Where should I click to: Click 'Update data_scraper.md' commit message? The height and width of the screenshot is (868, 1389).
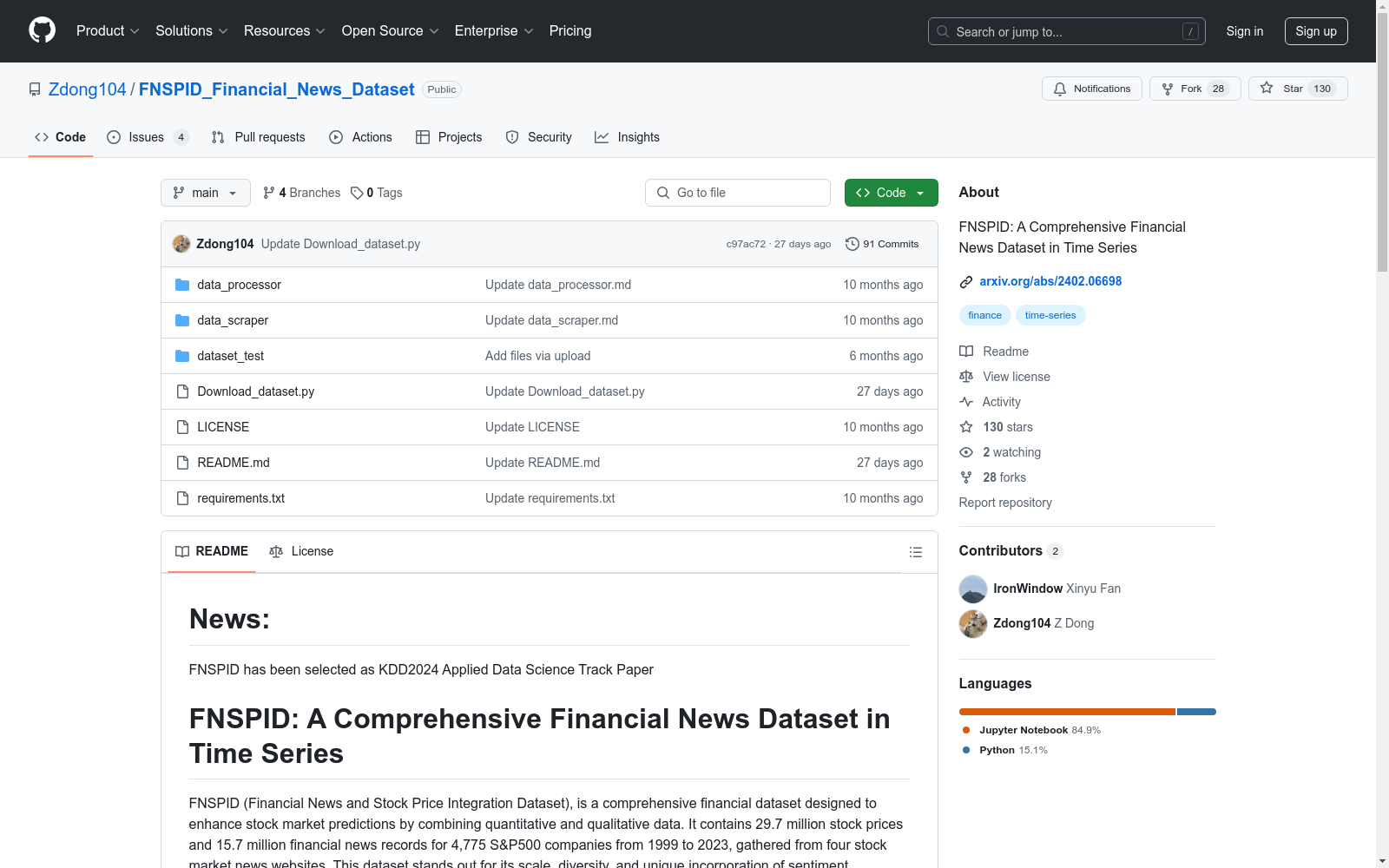coord(552,320)
